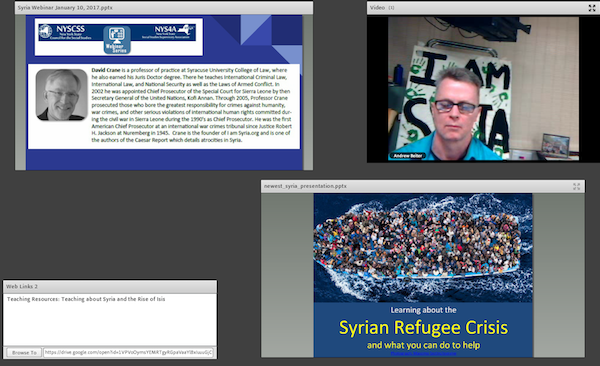Click the Video pod title label
600x366 pixels.
click(377, 8)
